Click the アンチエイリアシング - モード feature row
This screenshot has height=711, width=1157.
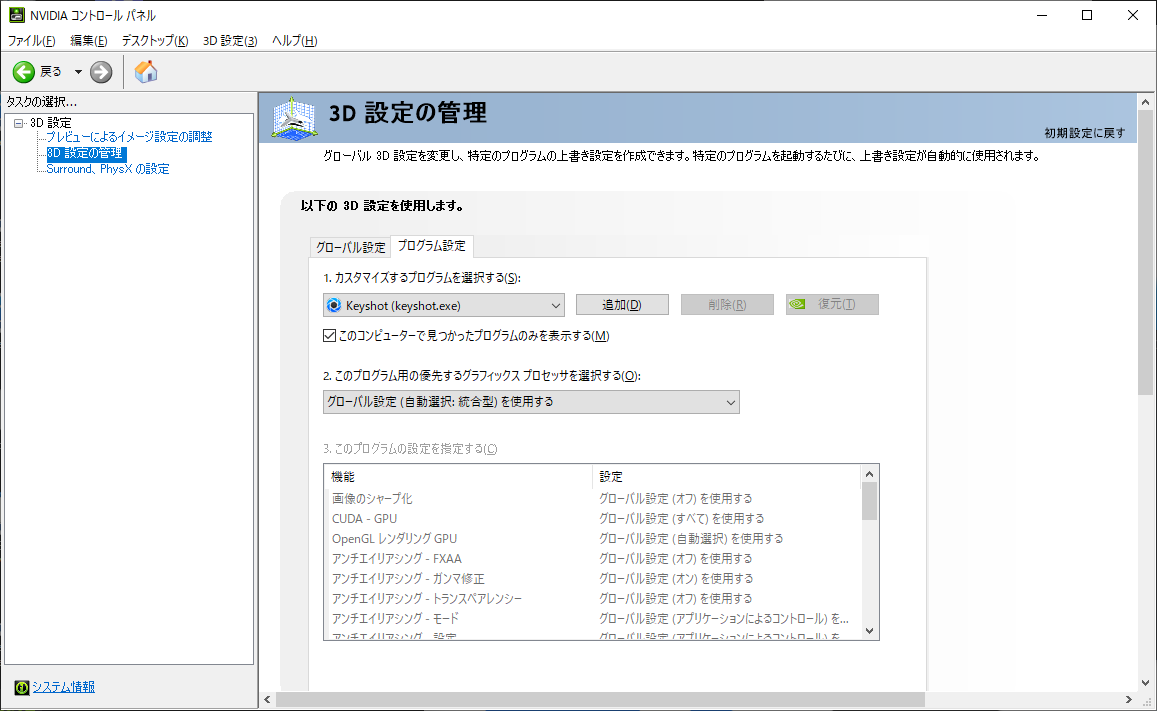(593, 619)
